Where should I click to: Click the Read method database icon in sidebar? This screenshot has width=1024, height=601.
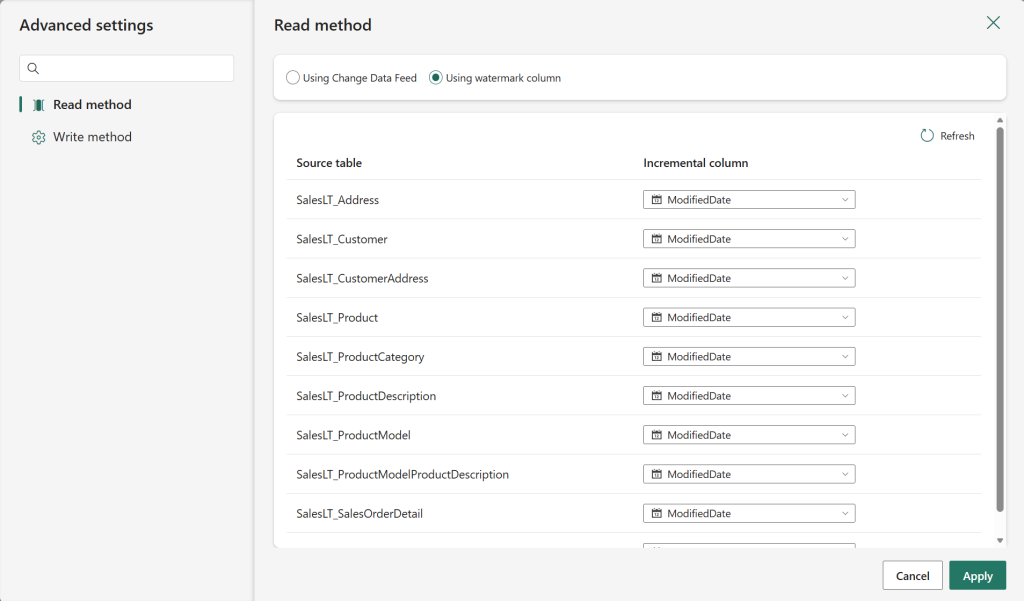38,104
